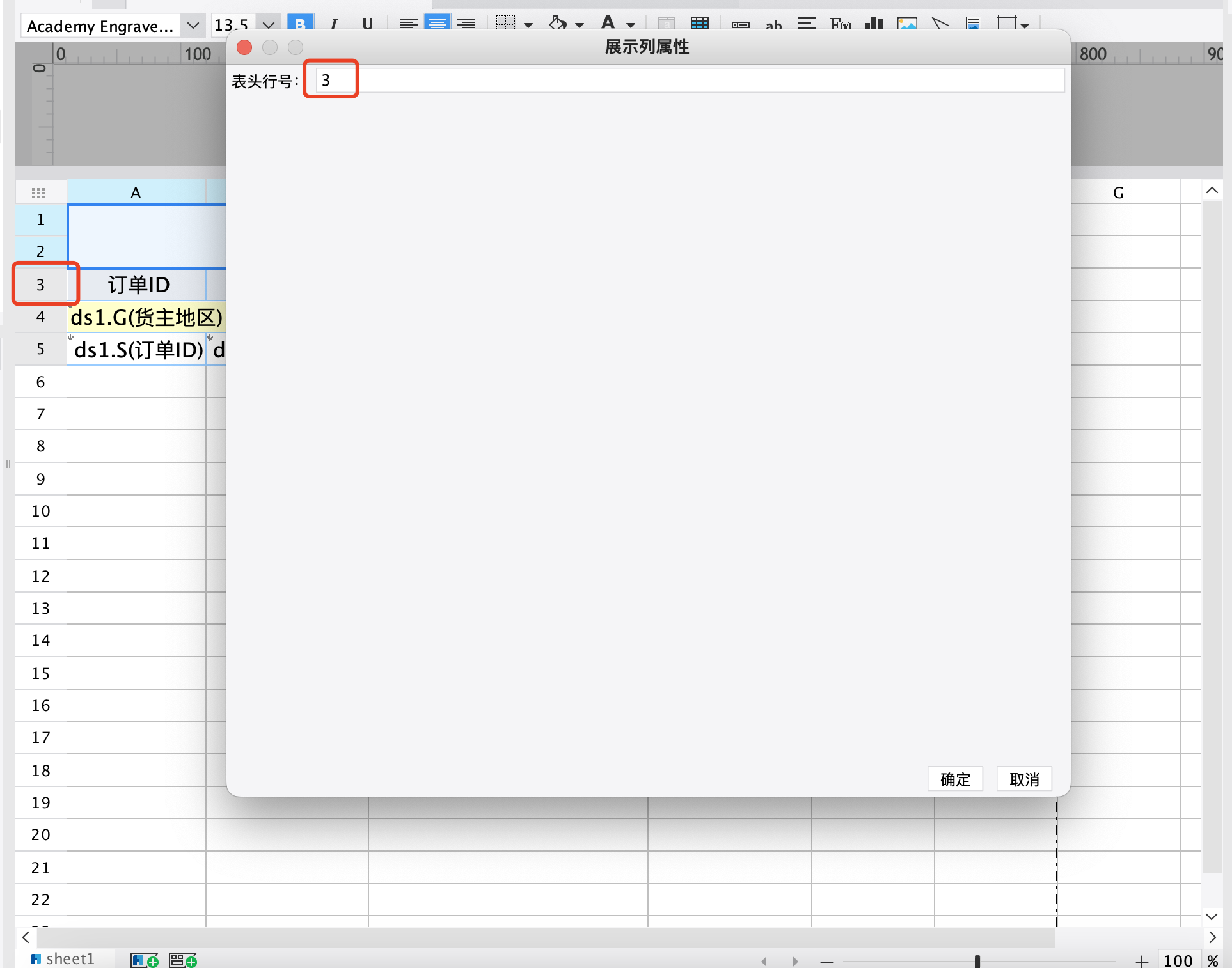The image size is (1232, 968).
Task: Toggle italic formatting button
Action: (x=333, y=24)
